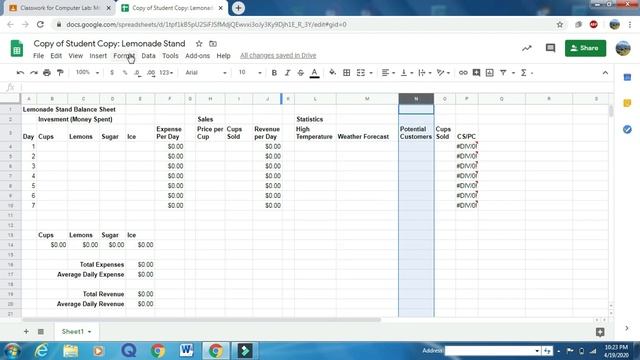Viewport: 640px width, 360px height.
Task: Open the Edit menu
Action: [56, 56]
